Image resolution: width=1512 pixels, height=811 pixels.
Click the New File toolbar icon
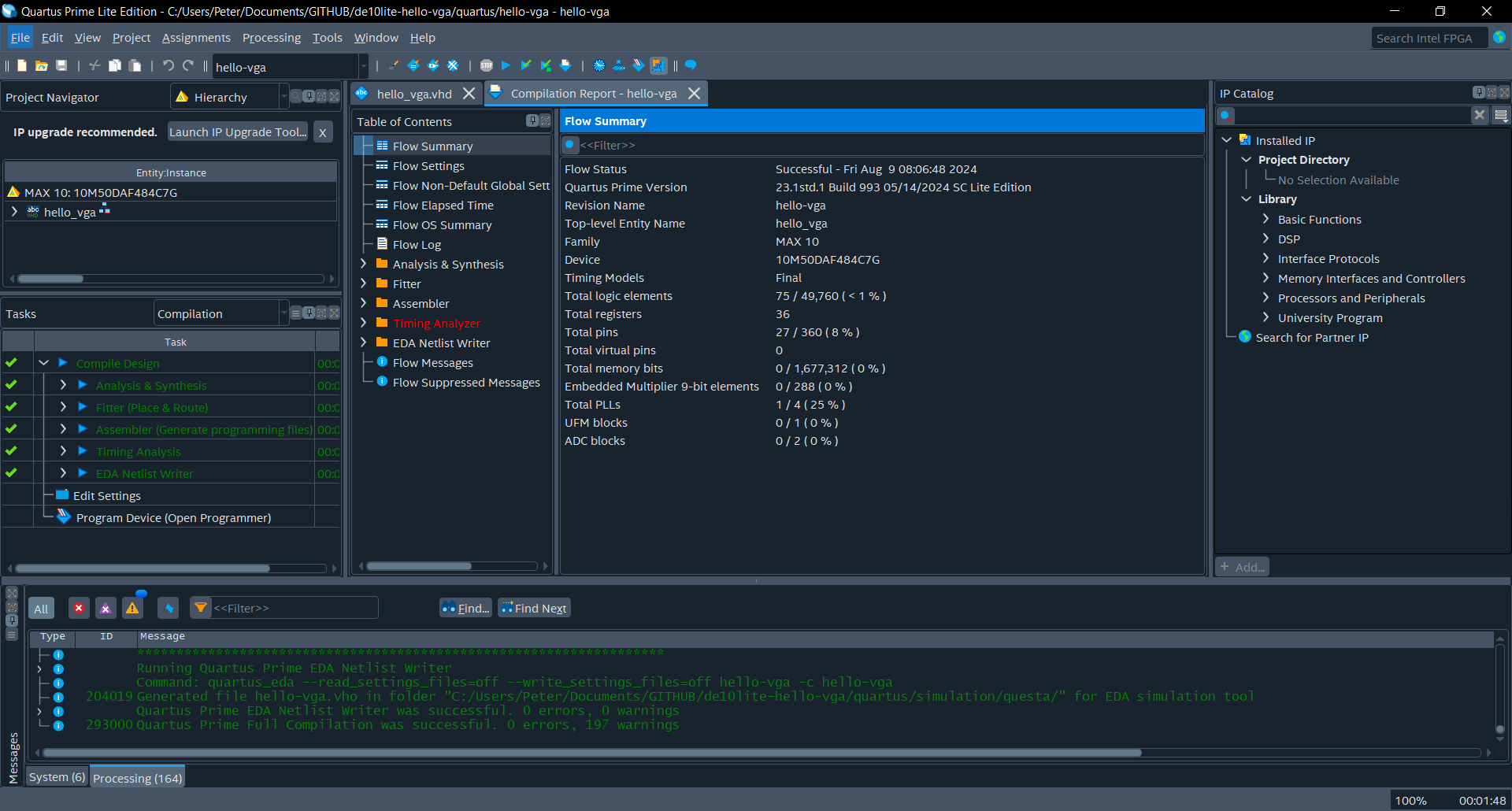pyautogui.click(x=22, y=66)
